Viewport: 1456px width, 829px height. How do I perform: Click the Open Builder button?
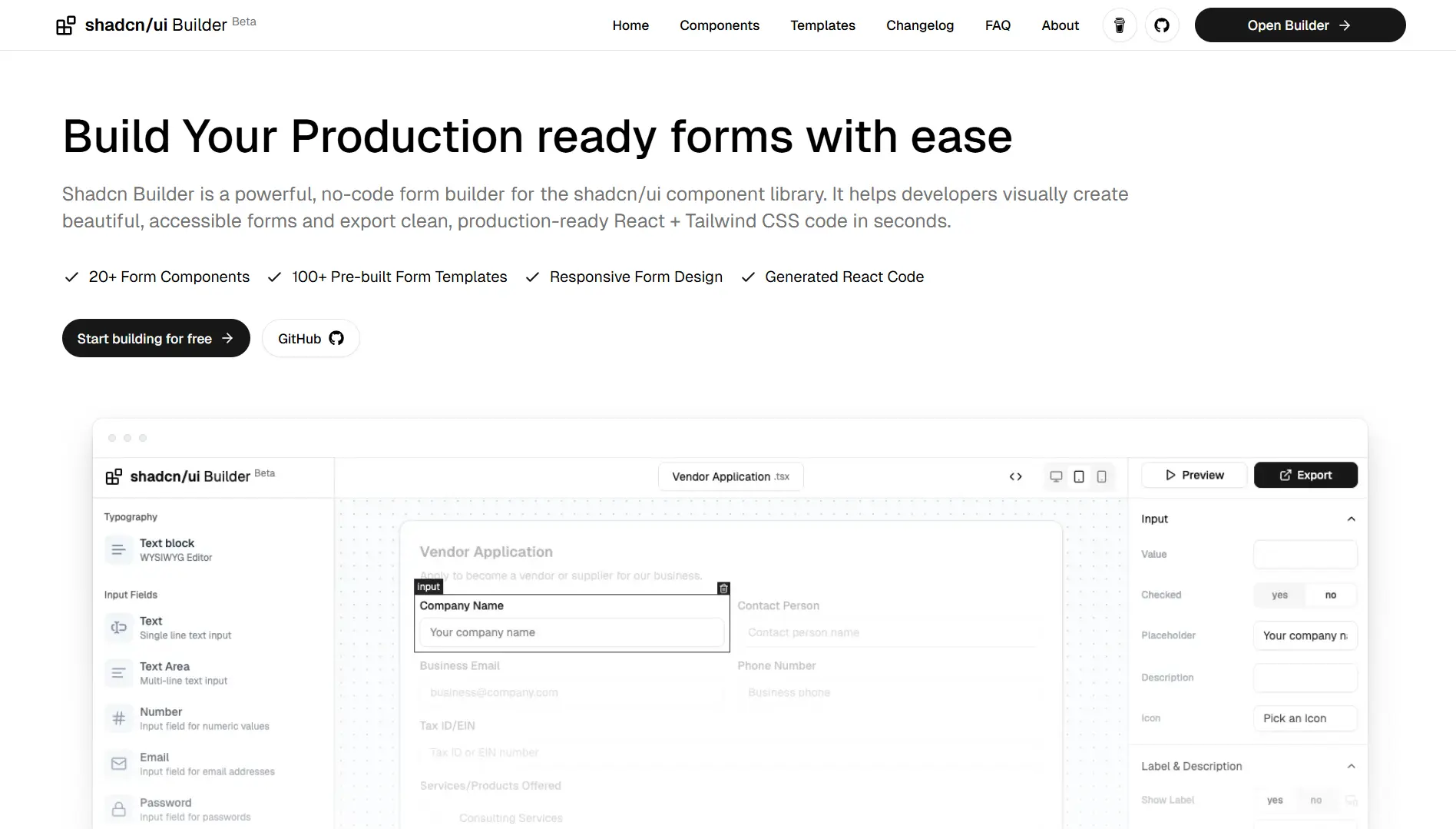coord(1300,25)
